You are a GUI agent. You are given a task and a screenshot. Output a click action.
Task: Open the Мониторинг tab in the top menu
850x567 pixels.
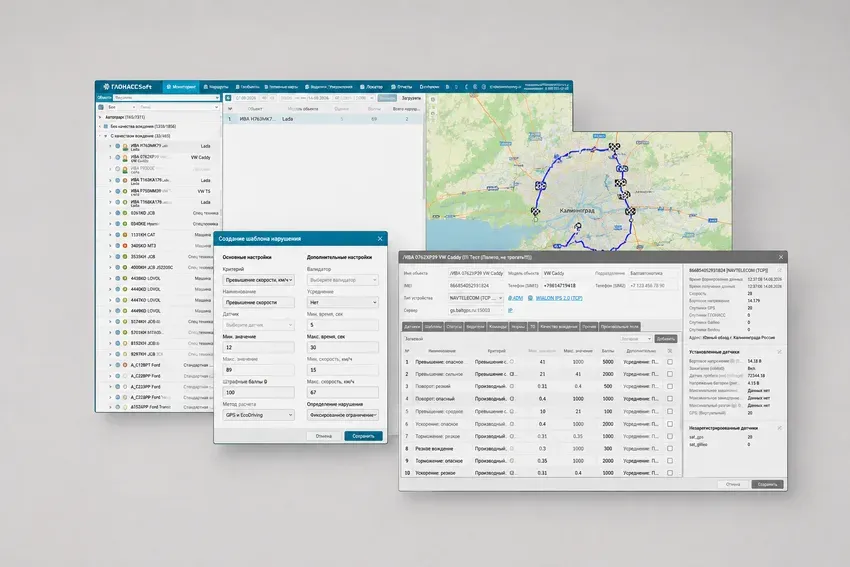coord(181,87)
